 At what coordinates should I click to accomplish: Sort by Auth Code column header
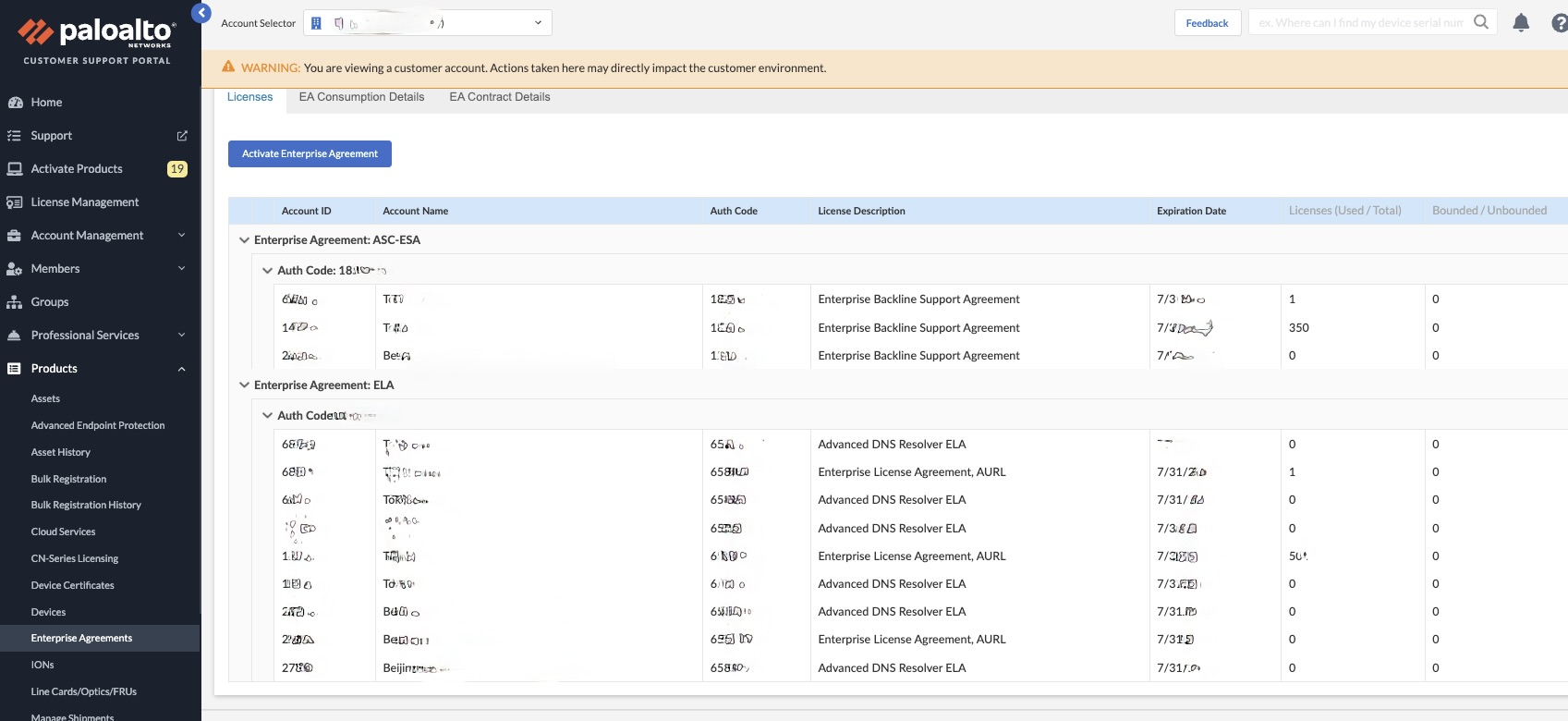point(734,212)
